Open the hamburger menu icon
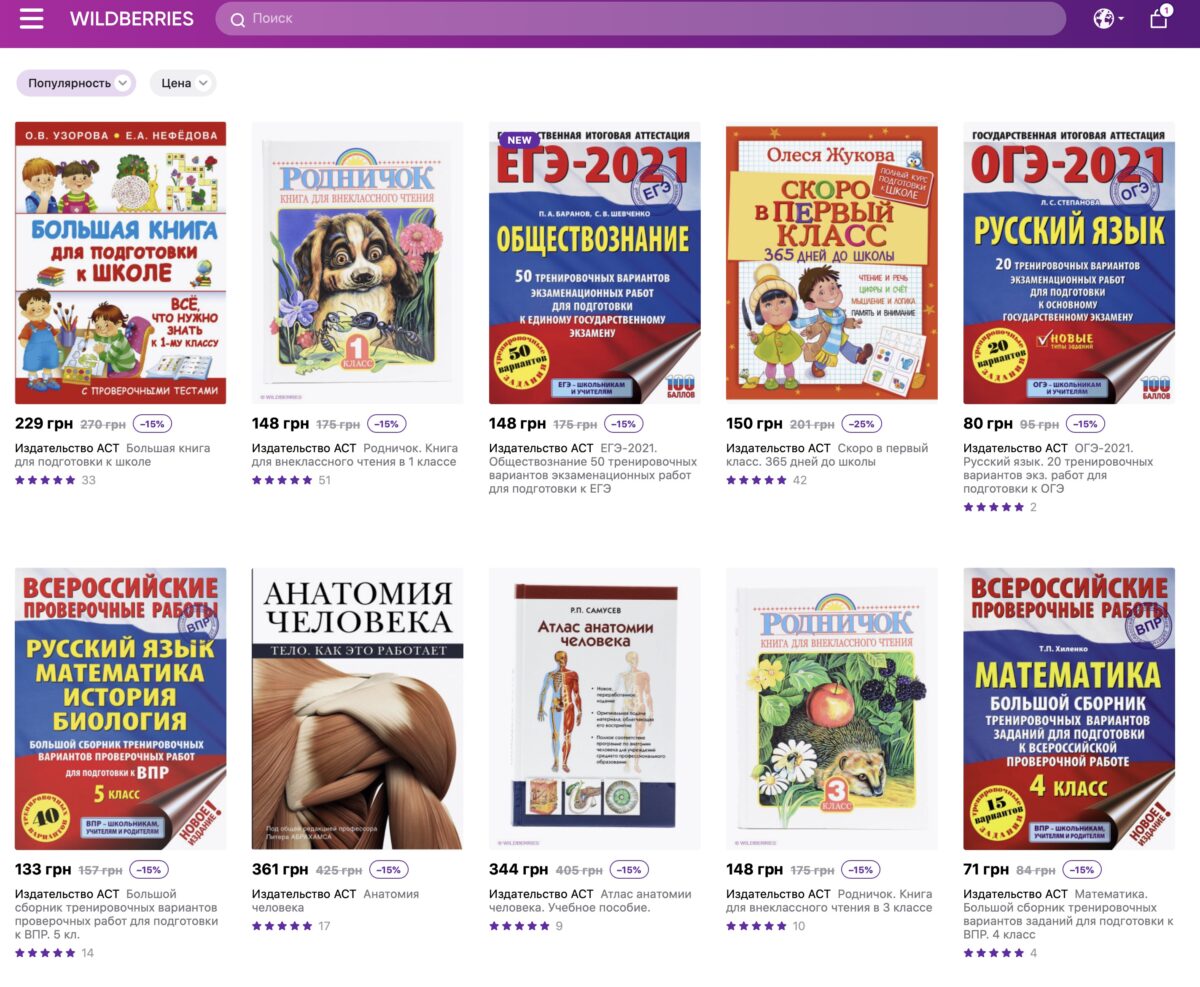1200x987 pixels. pos(32,19)
